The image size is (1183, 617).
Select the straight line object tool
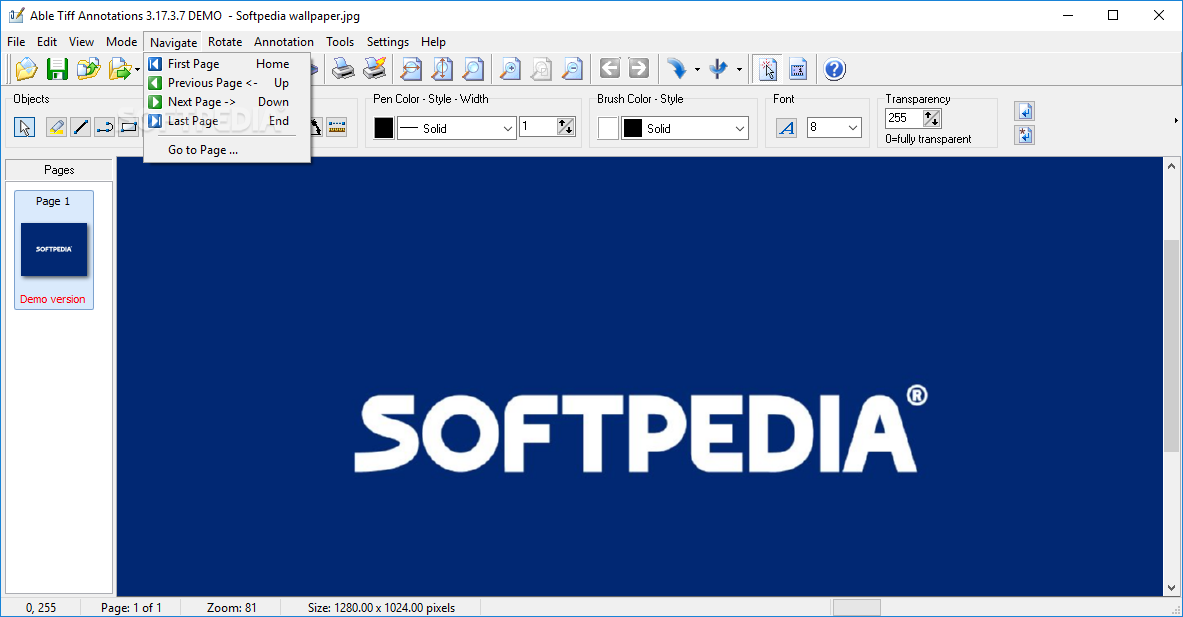point(81,127)
